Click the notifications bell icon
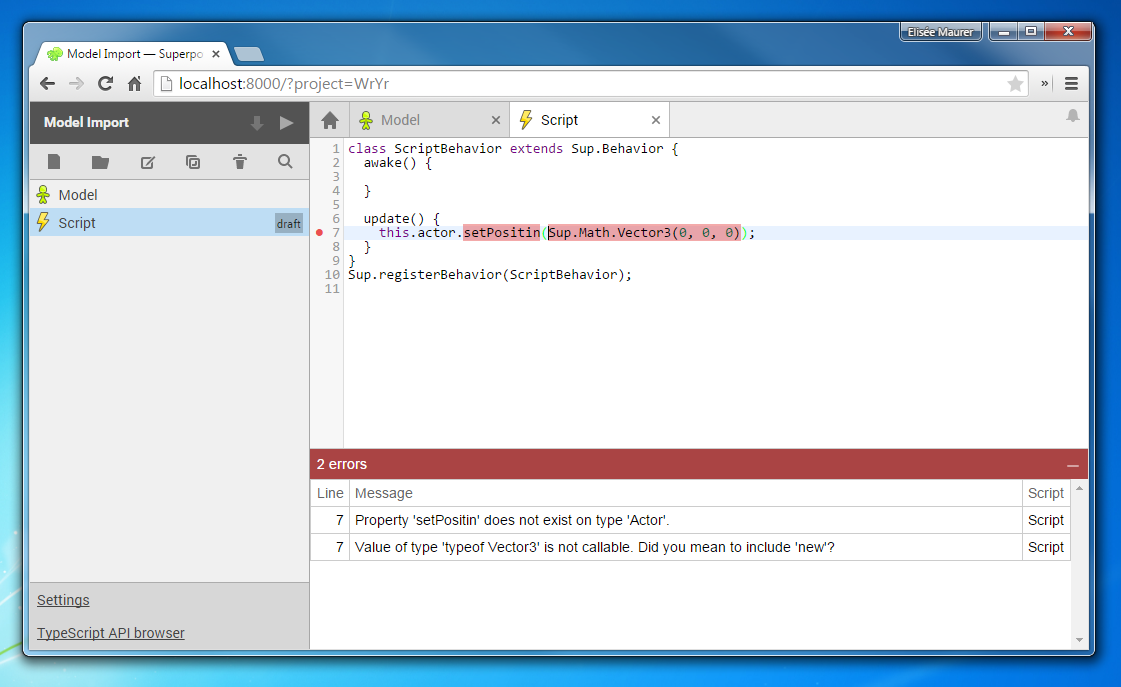The image size is (1121, 687). (x=1072, y=115)
